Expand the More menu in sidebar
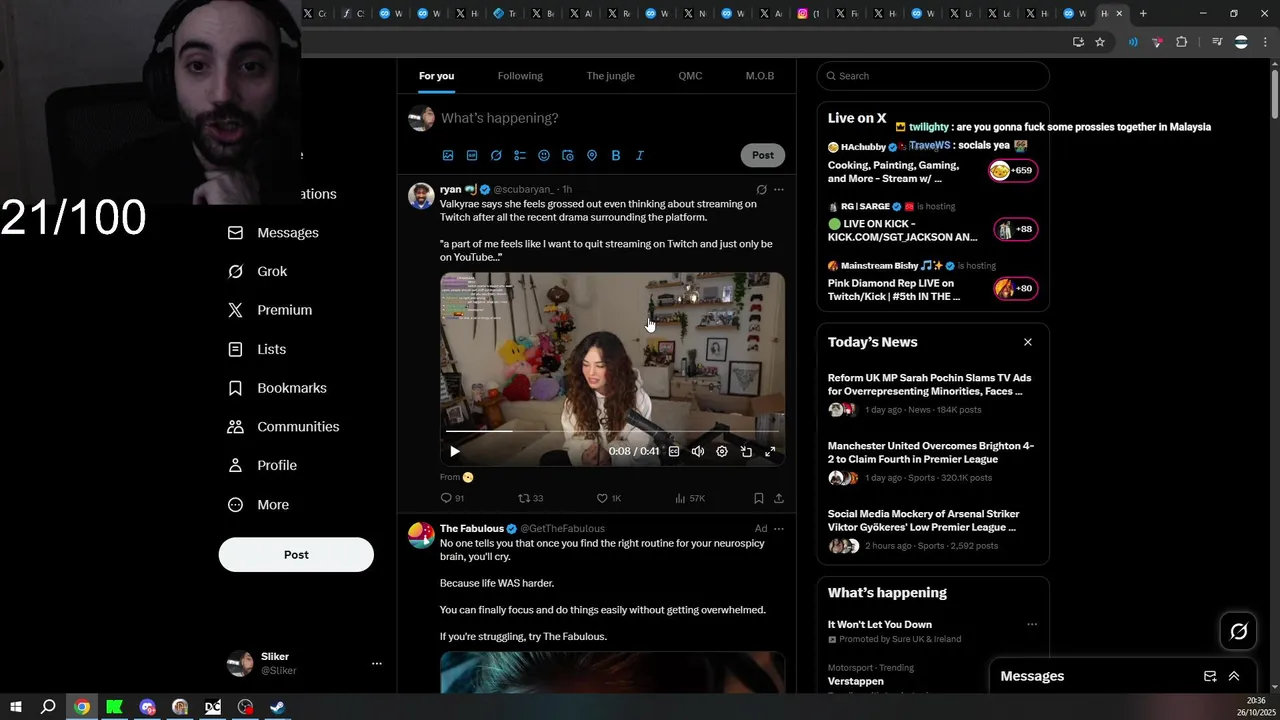This screenshot has height=720, width=1280. pos(259,505)
